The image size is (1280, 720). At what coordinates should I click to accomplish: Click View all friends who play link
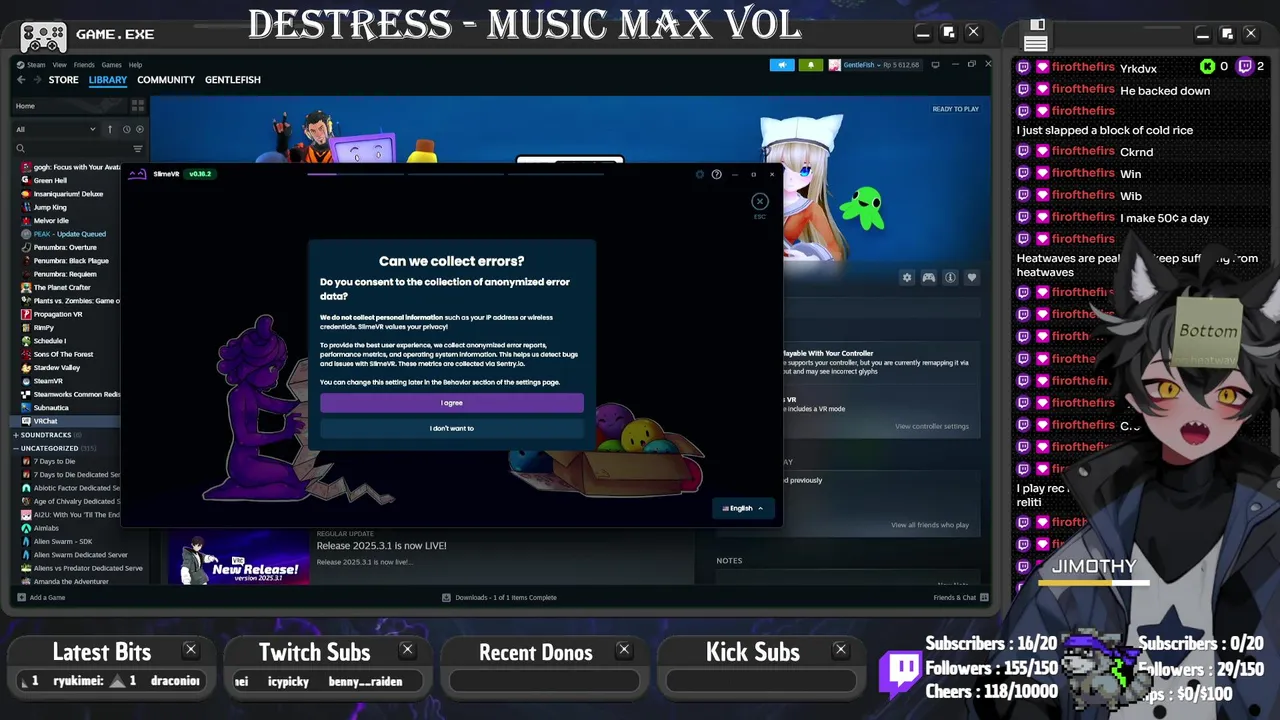point(930,525)
